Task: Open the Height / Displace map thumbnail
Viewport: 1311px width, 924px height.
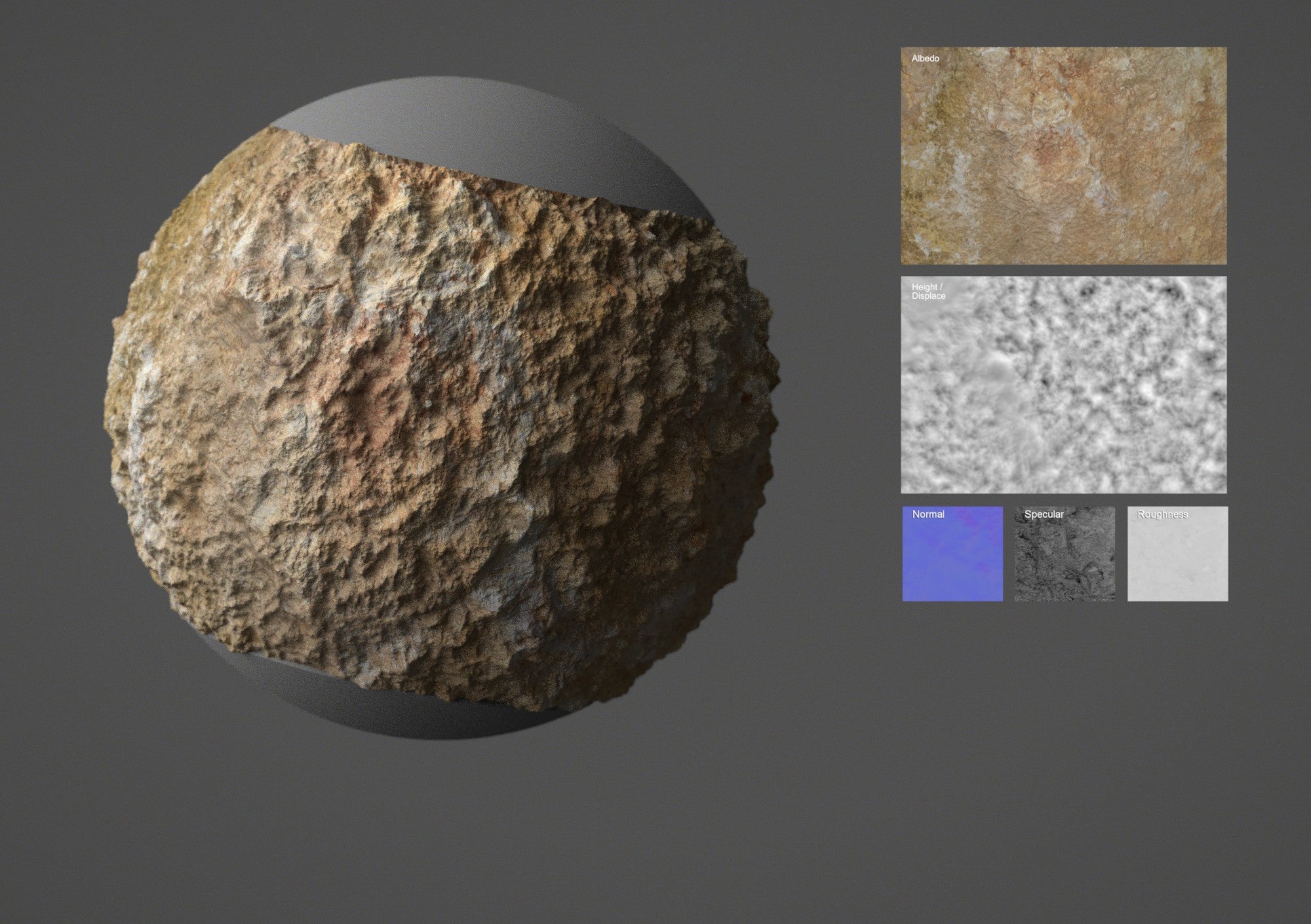Action: 1063,385
